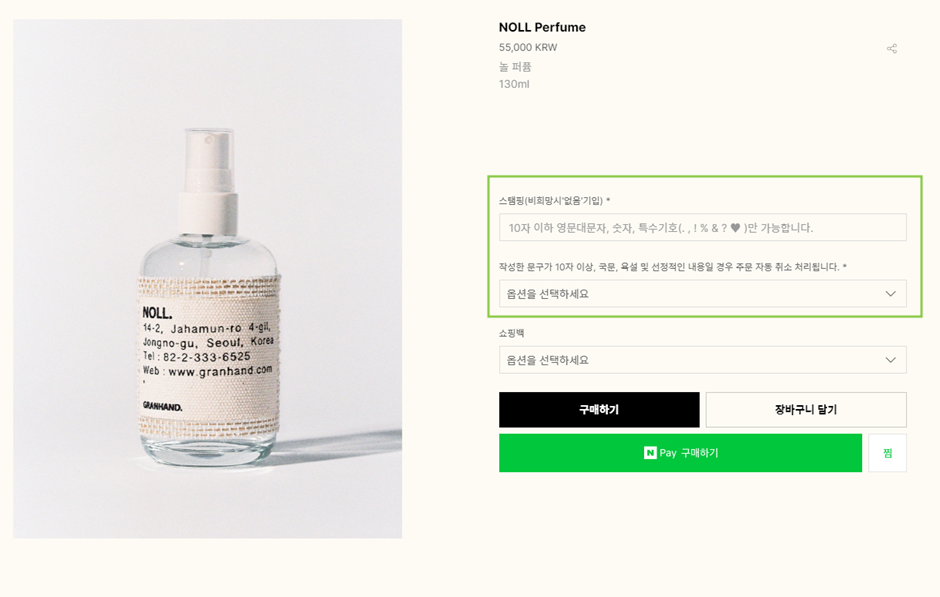Click the 스탬핑(비희망시'없음'기입) label
This screenshot has width=940, height=597.
click(x=551, y=201)
